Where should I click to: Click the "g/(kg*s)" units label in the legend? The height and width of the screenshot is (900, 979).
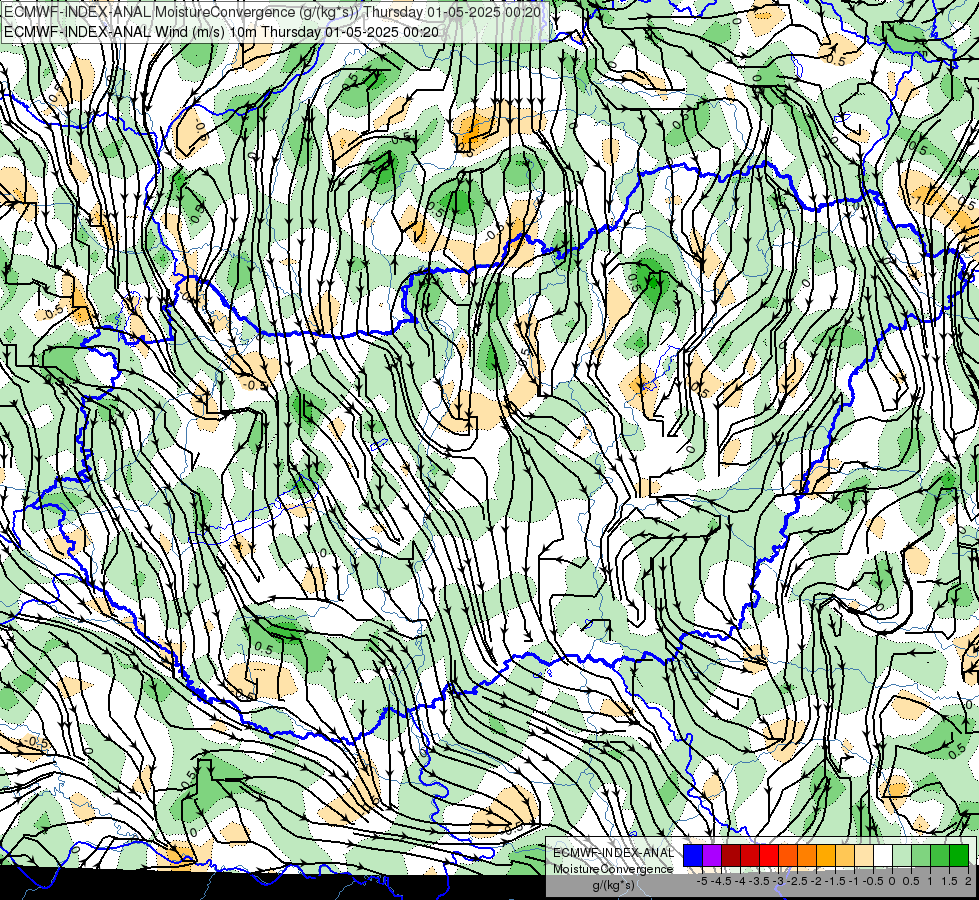(613, 886)
